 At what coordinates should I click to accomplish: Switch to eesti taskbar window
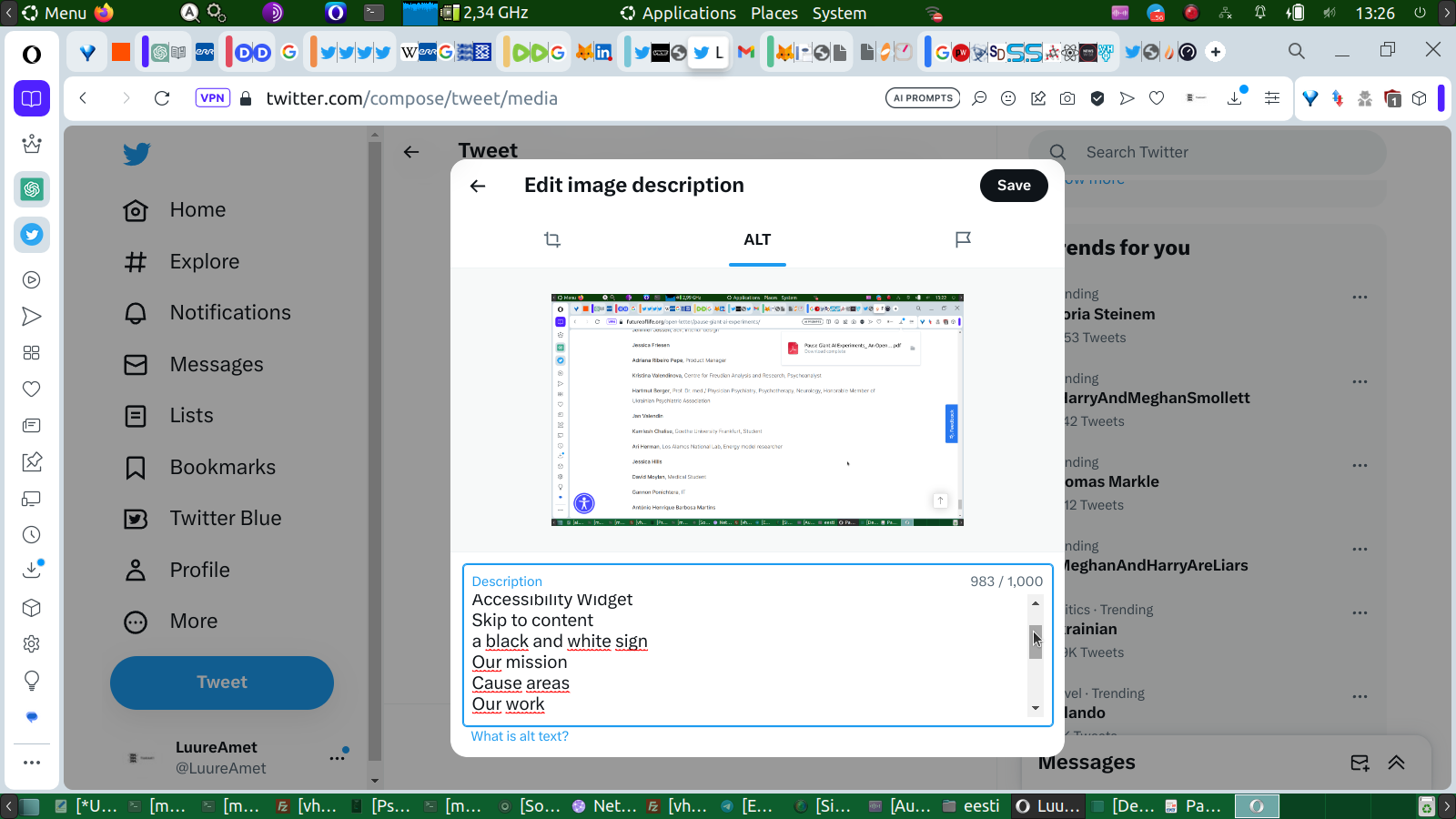[972, 806]
